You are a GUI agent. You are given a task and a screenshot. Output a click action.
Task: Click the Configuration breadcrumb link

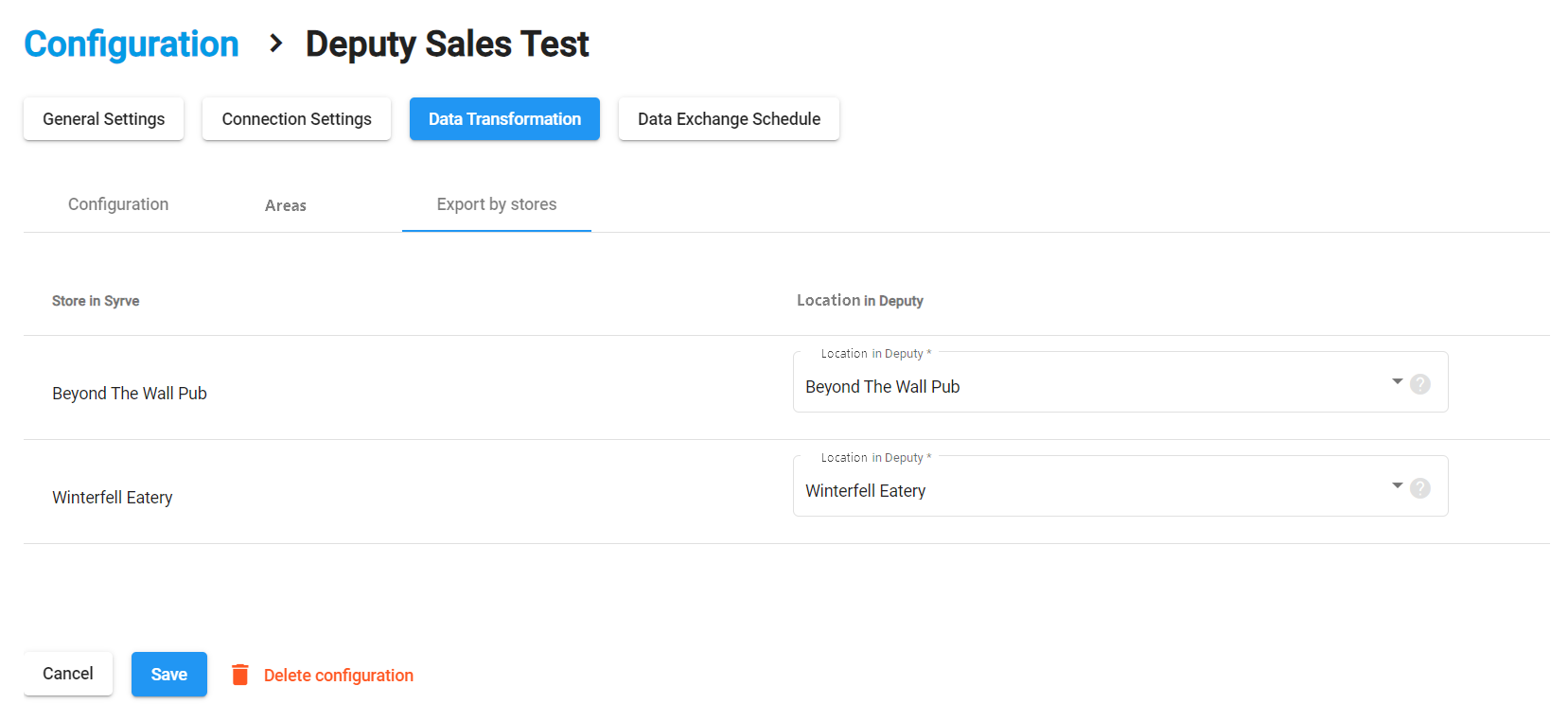click(x=132, y=44)
